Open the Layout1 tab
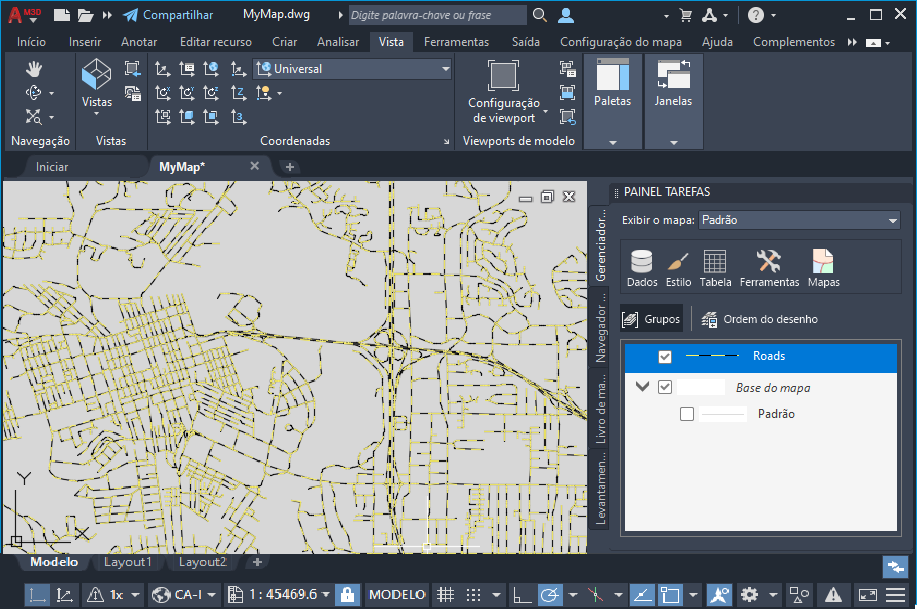 pos(128,562)
